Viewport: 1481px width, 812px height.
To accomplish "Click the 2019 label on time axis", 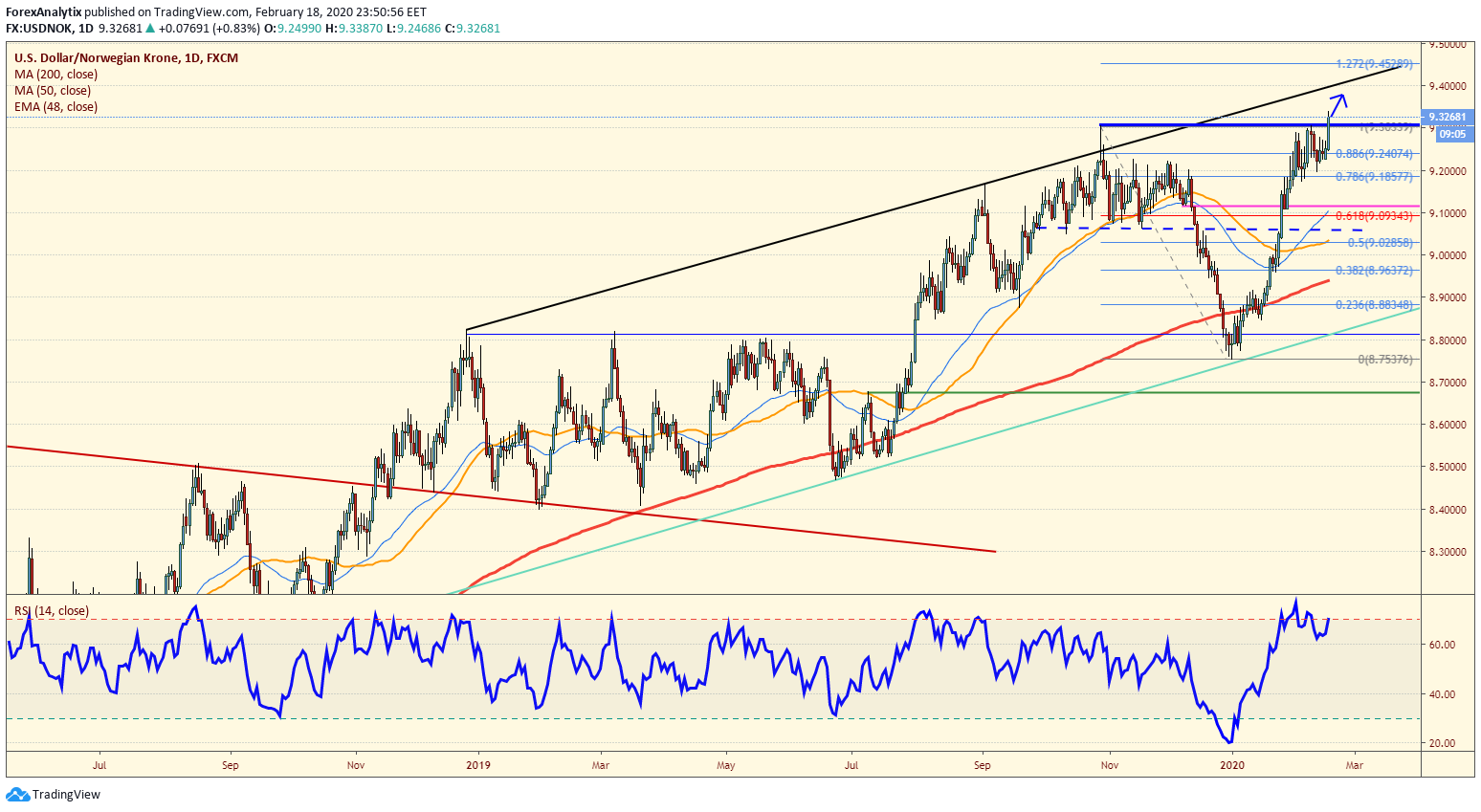I will (477, 765).
